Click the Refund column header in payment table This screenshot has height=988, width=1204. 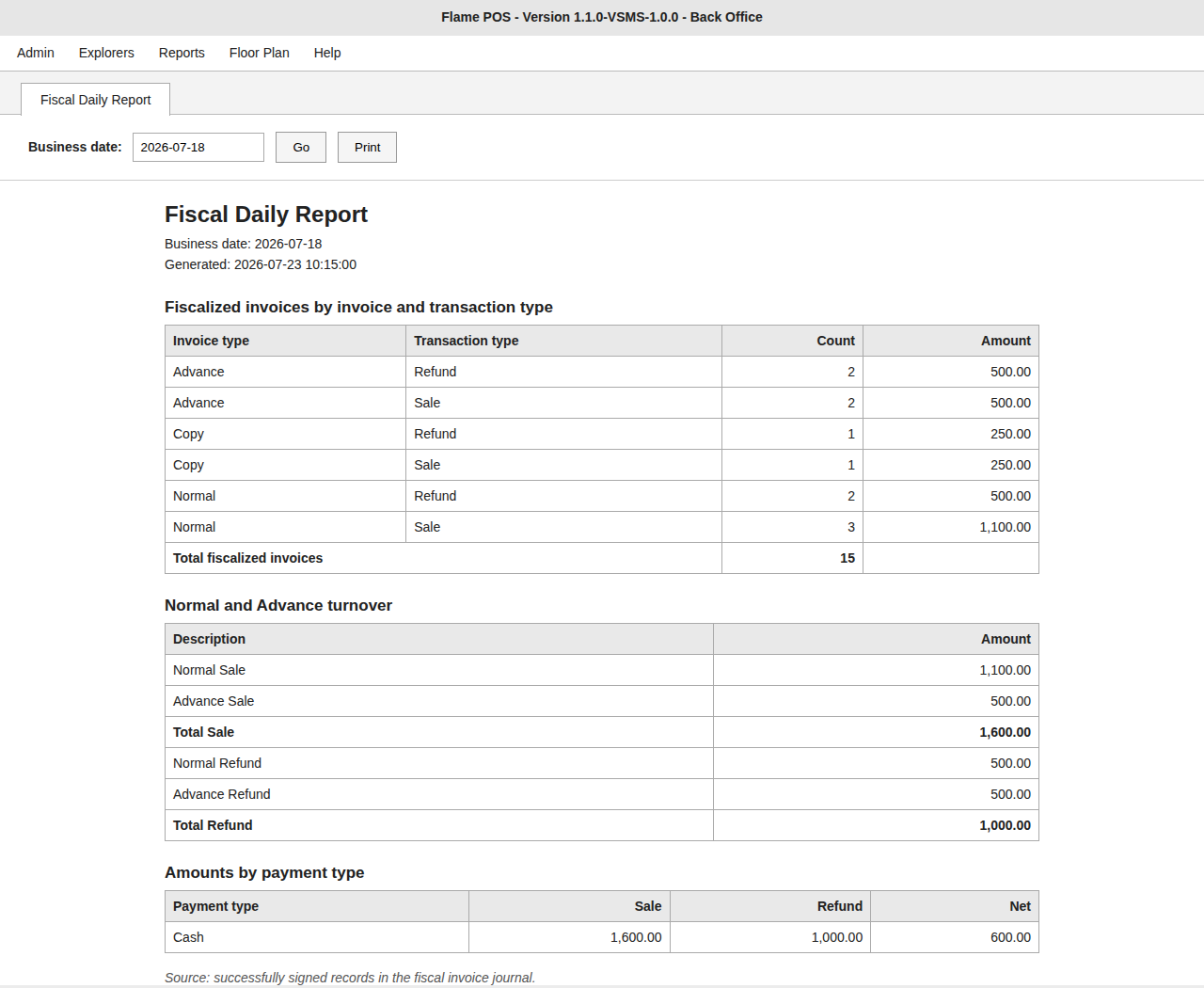pyautogui.click(x=770, y=906)
